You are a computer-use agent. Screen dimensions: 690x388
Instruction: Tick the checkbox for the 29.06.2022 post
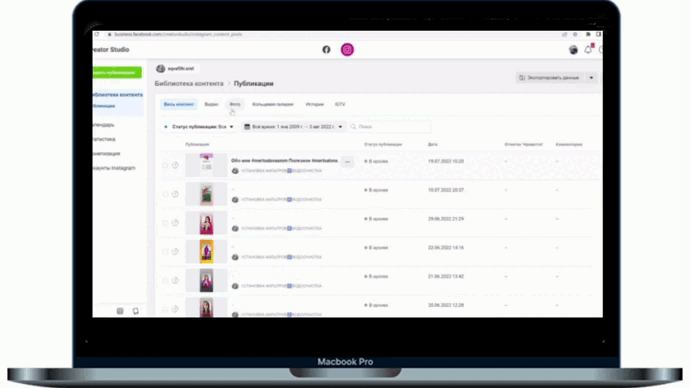(165, 223)
